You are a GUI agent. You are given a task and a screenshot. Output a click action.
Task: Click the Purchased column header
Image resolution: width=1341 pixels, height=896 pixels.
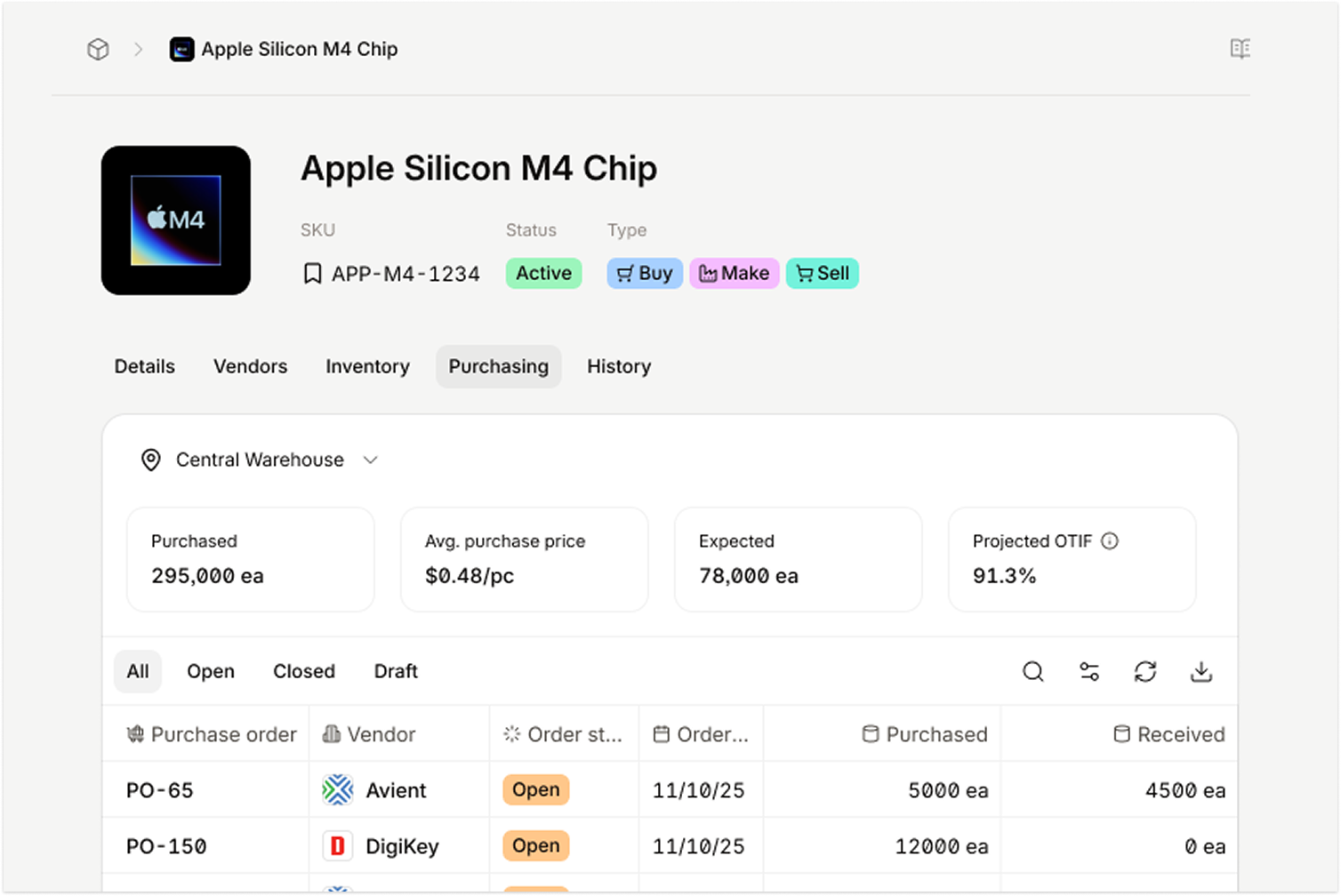[882, 734]
